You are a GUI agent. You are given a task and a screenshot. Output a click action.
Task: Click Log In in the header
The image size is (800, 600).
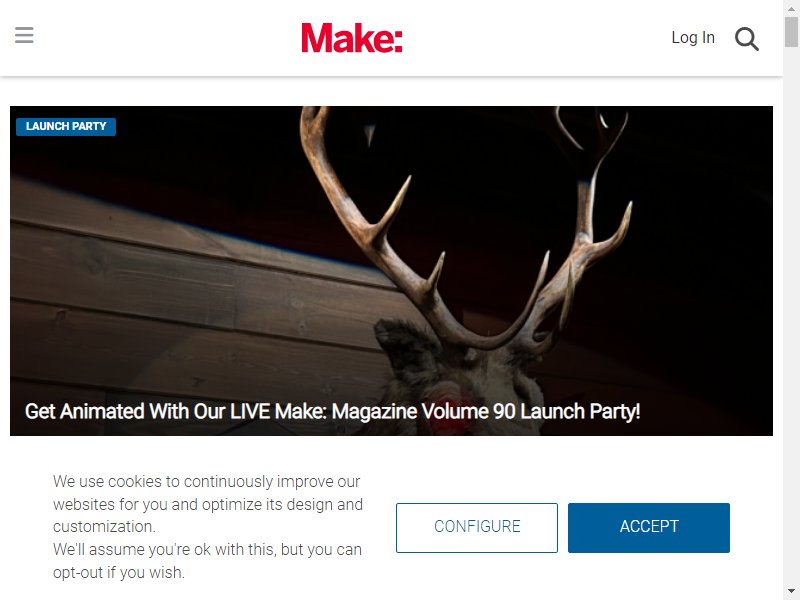click(693, 38)
